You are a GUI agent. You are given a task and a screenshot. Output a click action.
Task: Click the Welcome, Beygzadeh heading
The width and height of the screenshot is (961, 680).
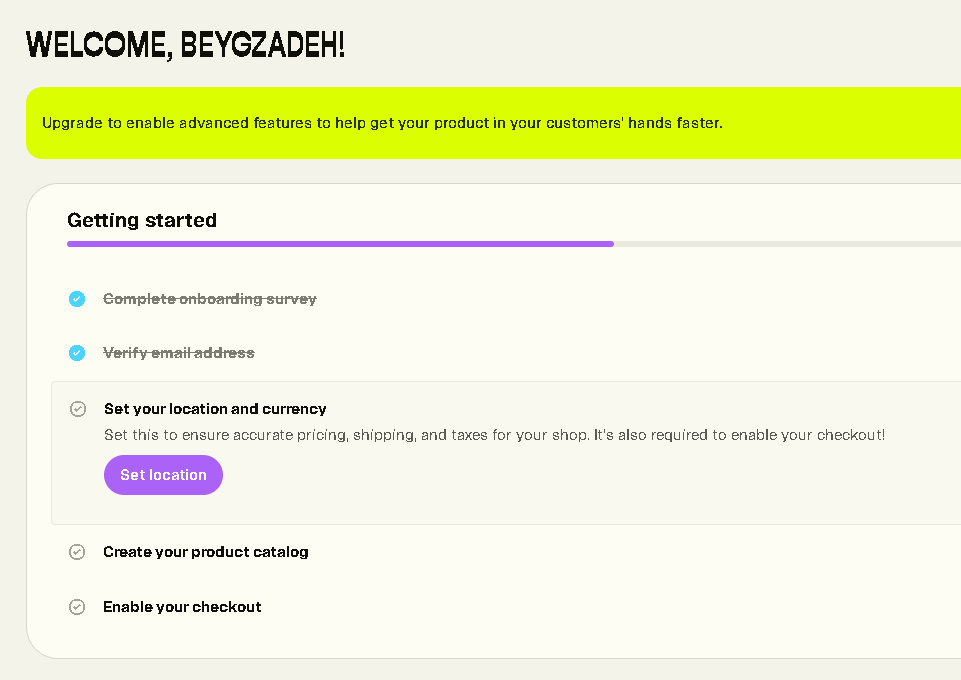coord(185,45)
